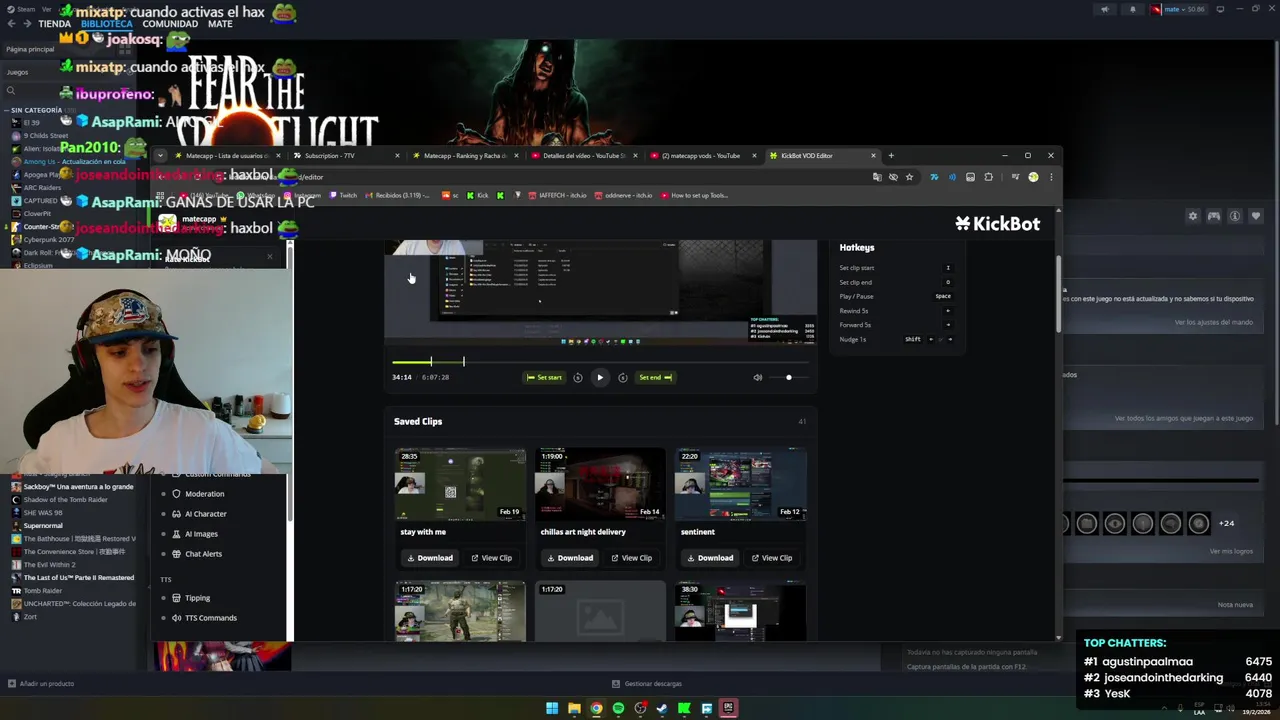
Task: Download 'chillas art night delivery' clip
Action: click(570, 558)
